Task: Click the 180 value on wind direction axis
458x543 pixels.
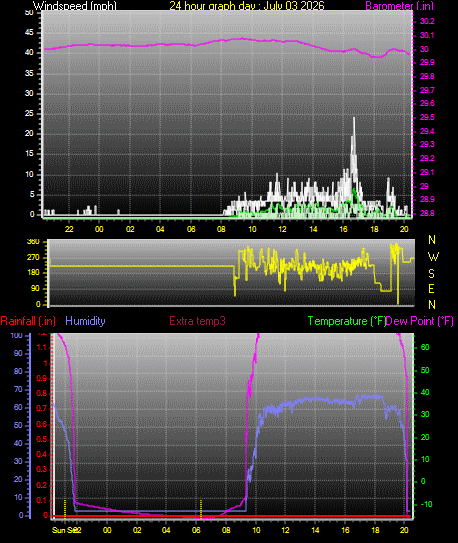Action: tap(33, 273)
